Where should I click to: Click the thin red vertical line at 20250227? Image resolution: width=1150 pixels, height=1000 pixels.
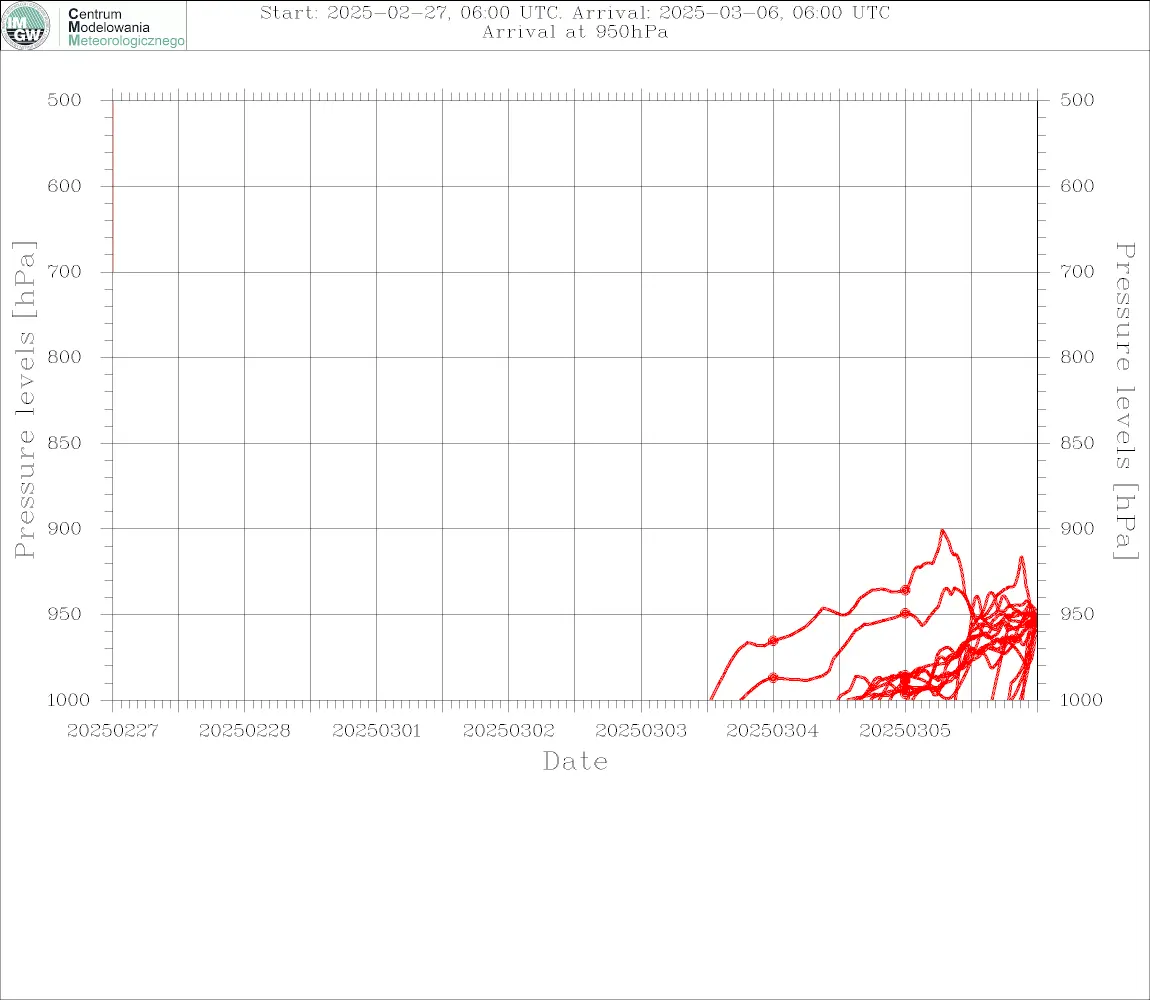click(x=113, y=186)
